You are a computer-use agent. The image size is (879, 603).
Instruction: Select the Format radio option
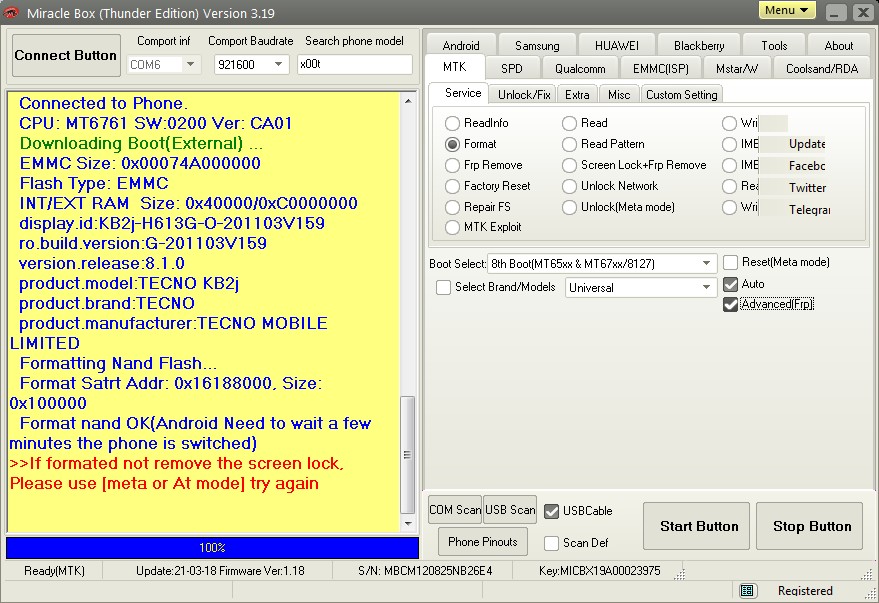(453, 144)
